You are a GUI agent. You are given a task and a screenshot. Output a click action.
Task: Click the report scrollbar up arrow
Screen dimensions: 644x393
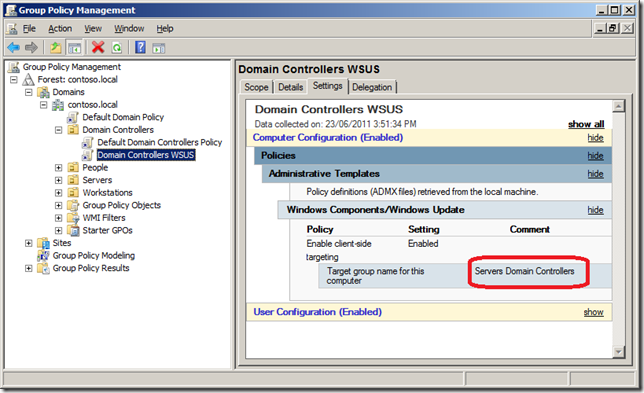(x=619, y=106)
